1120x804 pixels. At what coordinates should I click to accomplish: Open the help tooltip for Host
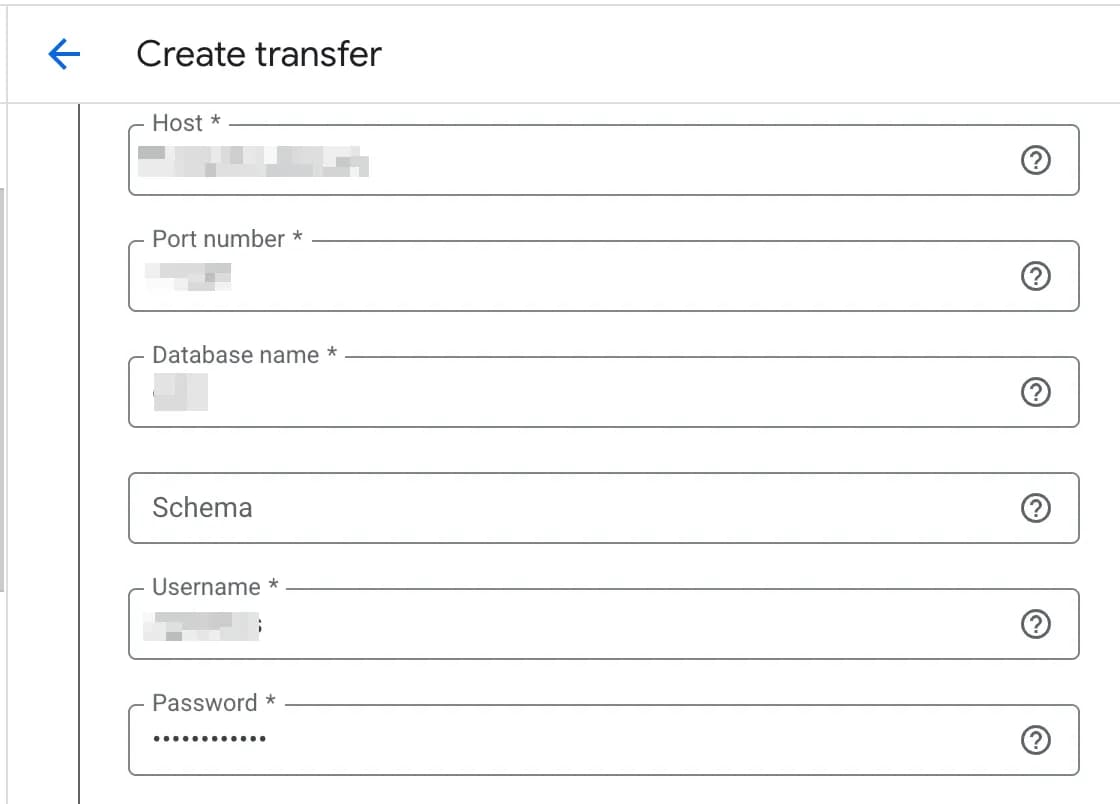[1036, 160]
